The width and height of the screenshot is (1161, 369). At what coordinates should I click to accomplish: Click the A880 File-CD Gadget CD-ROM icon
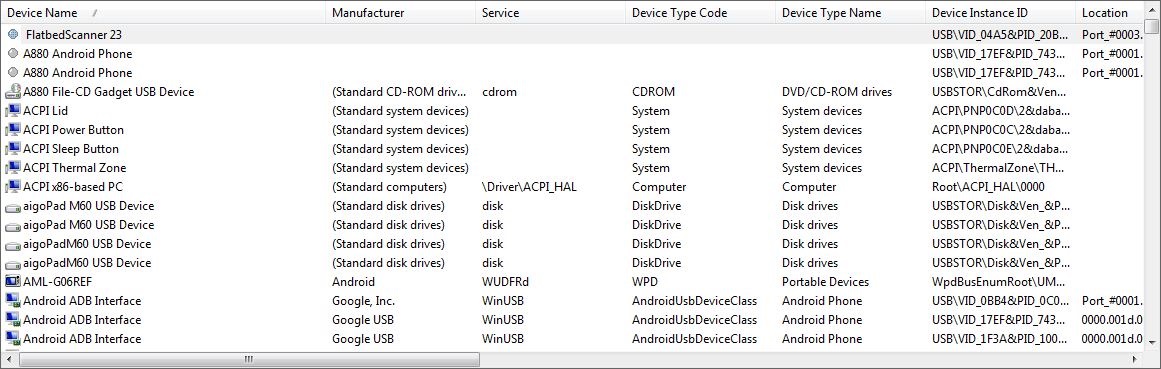tap(13, 92)
